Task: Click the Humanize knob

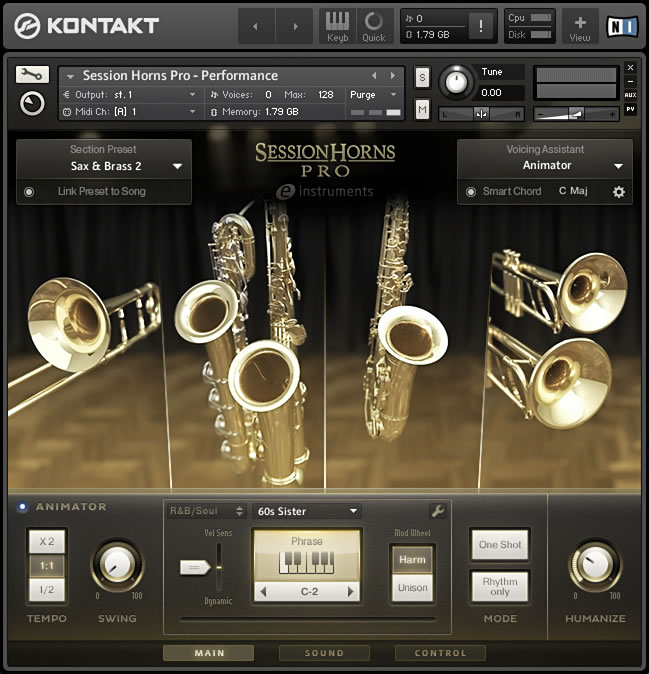Action: pos(595,565)
